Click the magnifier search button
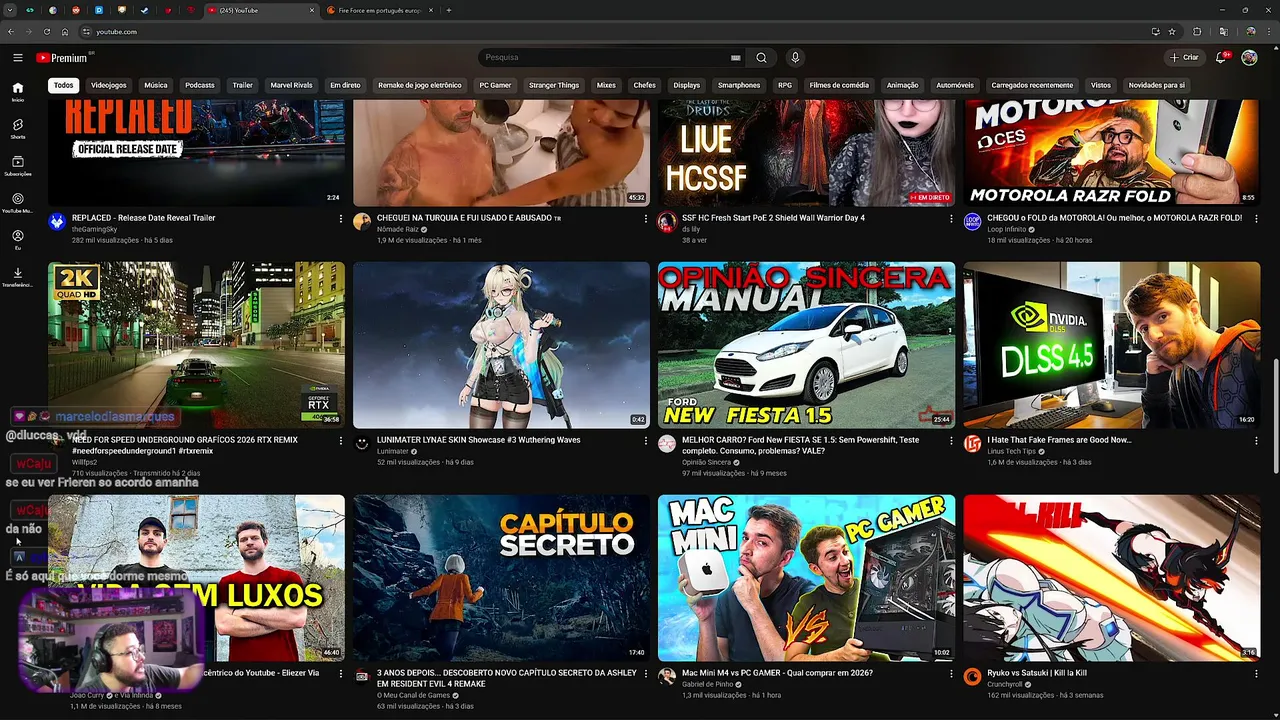 click(x=761, y=57)
